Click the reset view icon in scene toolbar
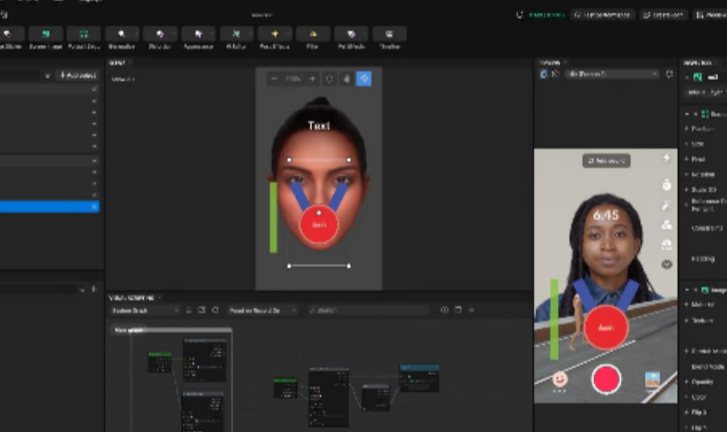The image size is (727, 432). pos(329,78)
